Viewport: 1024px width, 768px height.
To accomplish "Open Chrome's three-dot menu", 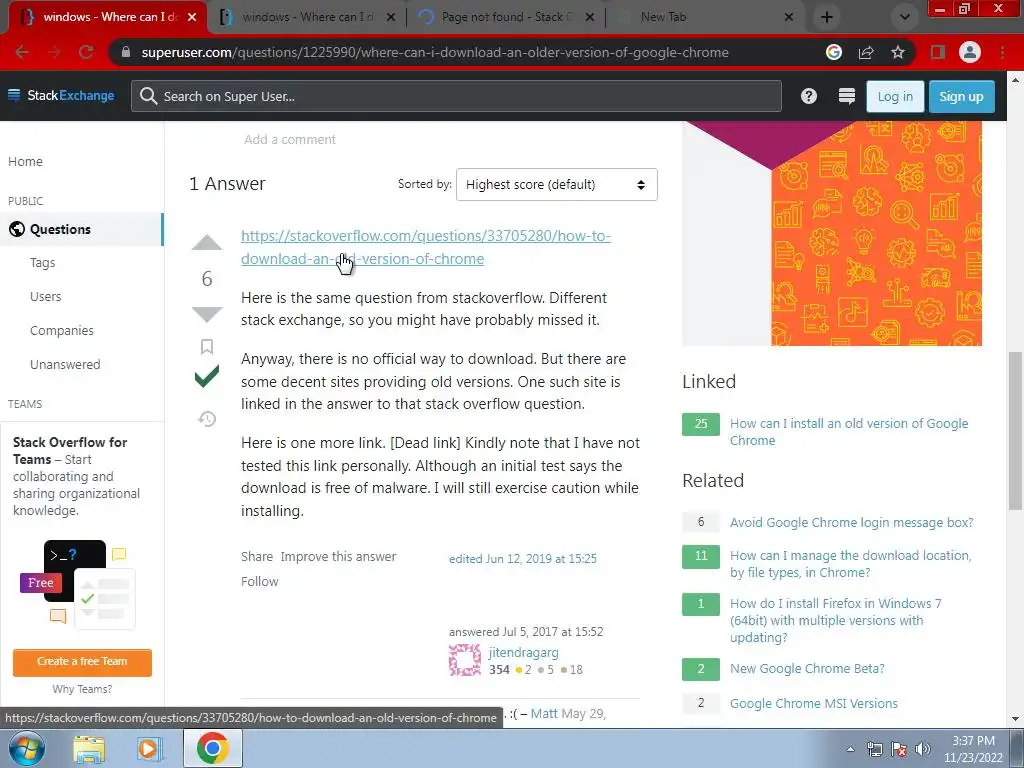I will [x=1002, y=52].
